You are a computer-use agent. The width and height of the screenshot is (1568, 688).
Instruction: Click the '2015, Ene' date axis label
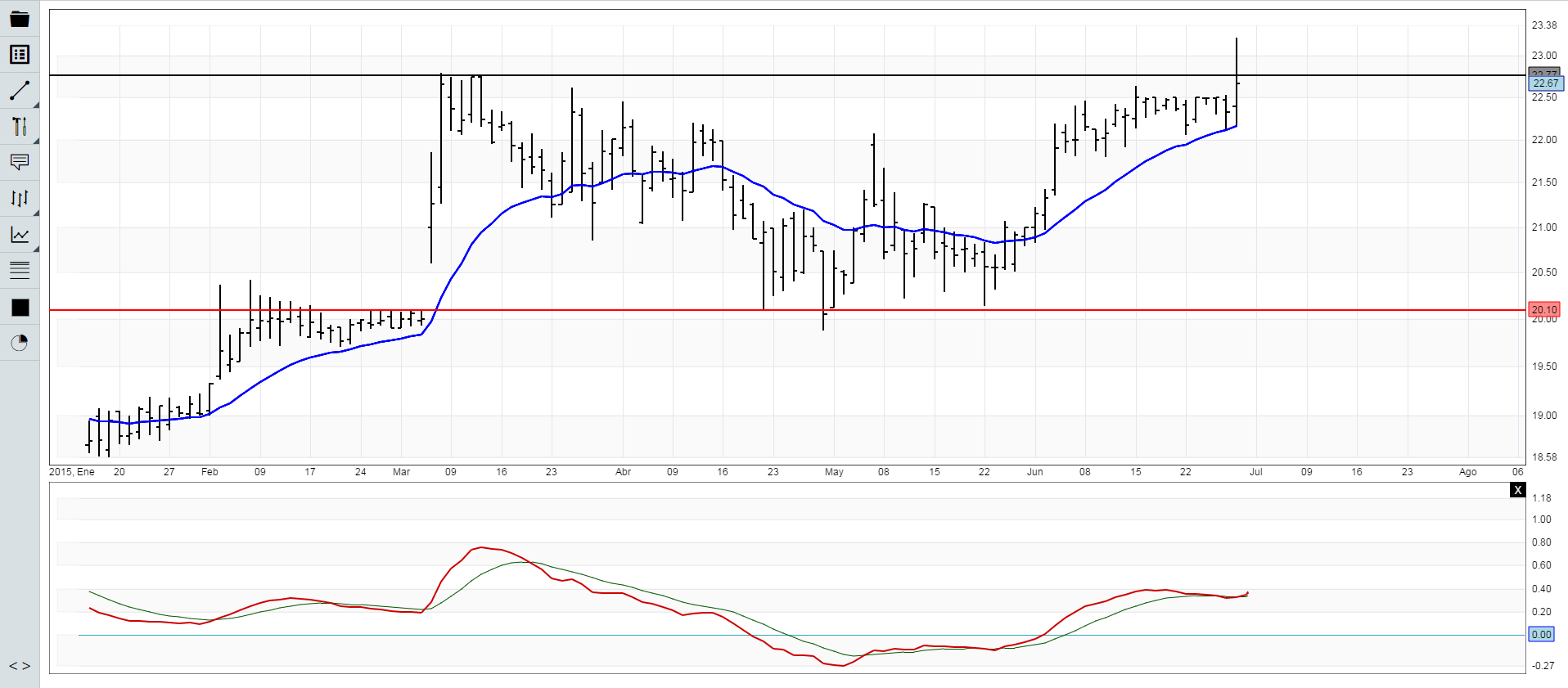tap(72, 472)
